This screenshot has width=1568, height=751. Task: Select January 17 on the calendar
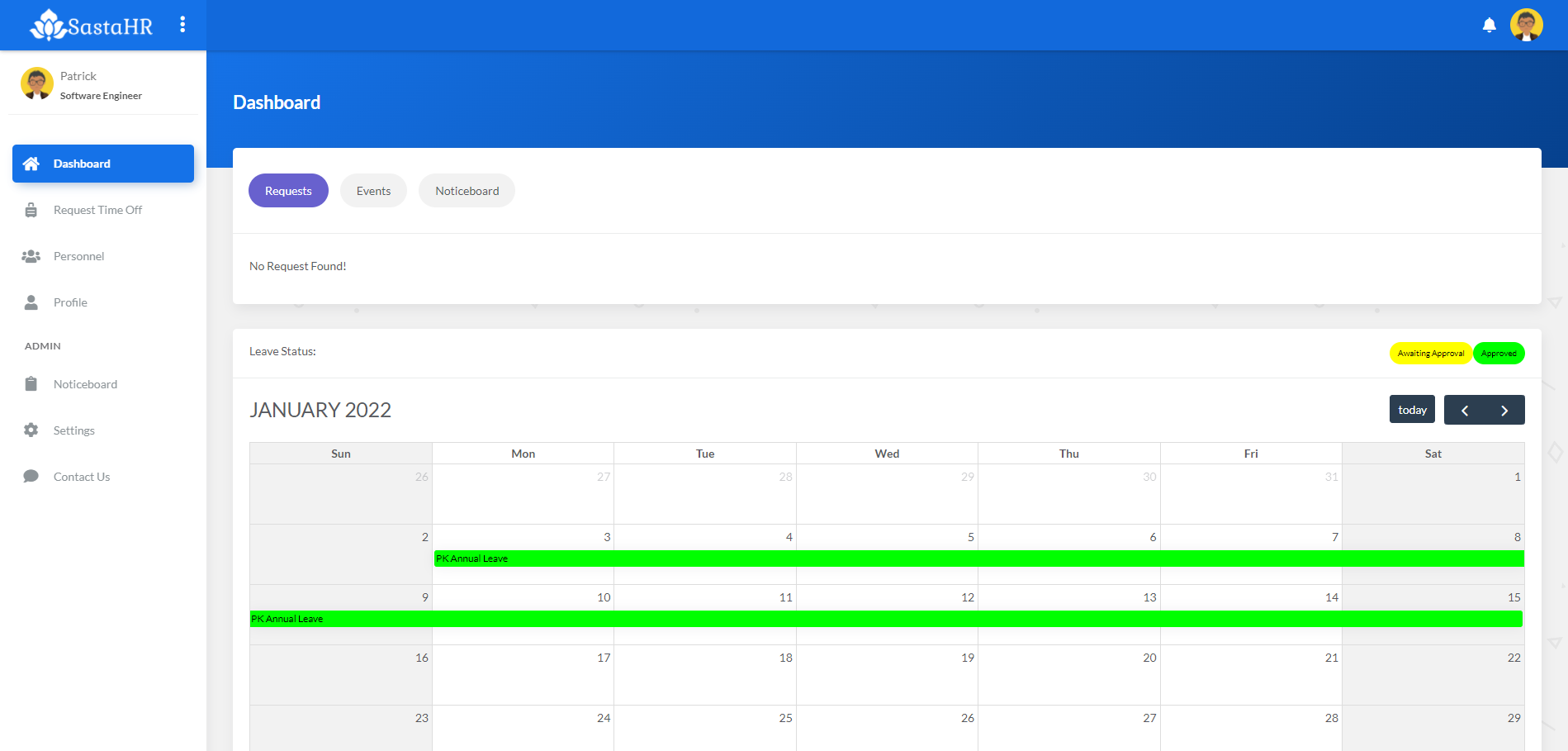click(523, 675)
